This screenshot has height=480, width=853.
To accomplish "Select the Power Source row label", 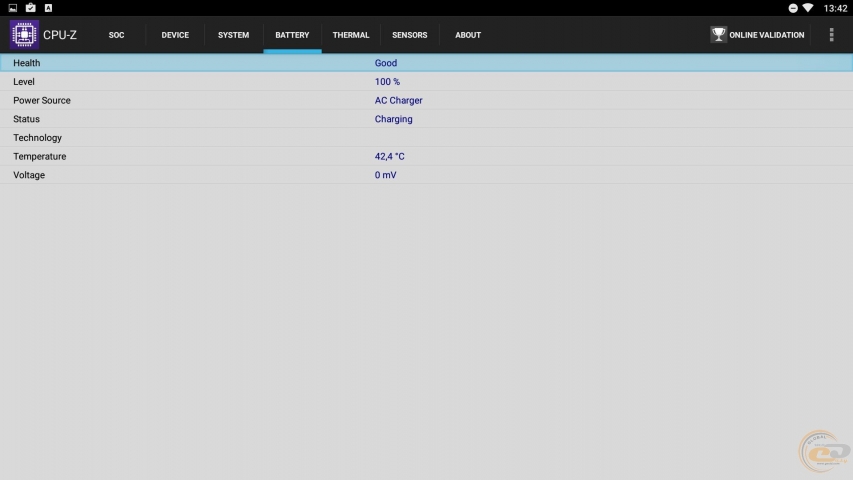I will [x=42, y=100].
